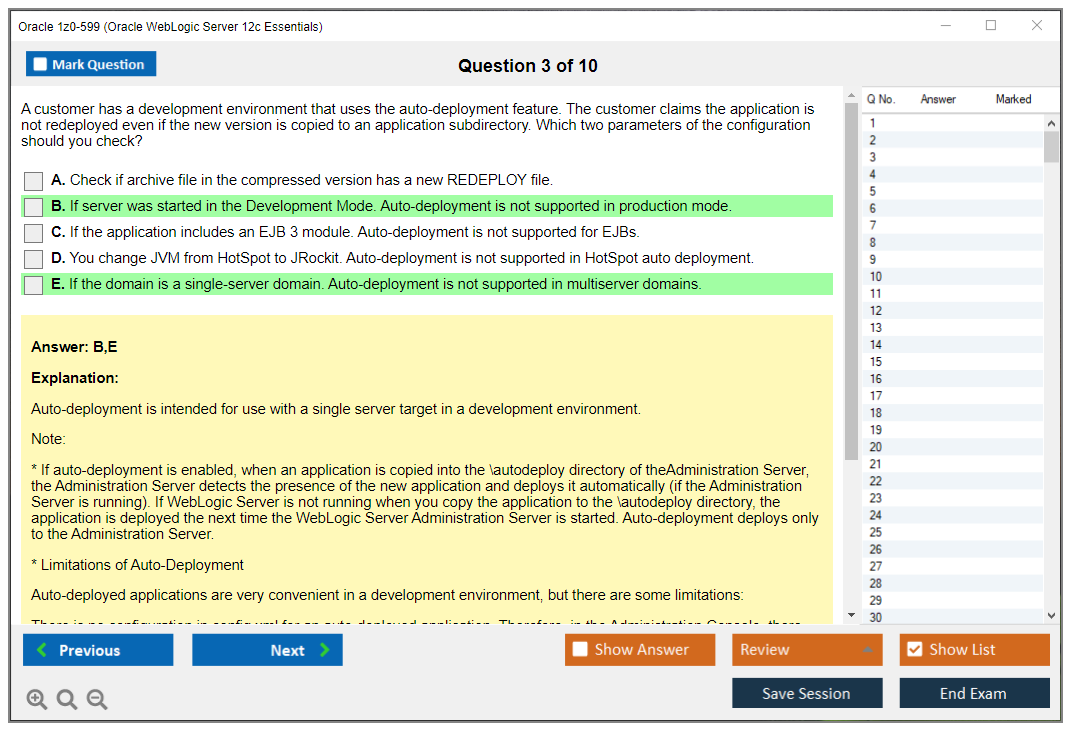
Task: Save the current exam session
Action: point(807,693)
